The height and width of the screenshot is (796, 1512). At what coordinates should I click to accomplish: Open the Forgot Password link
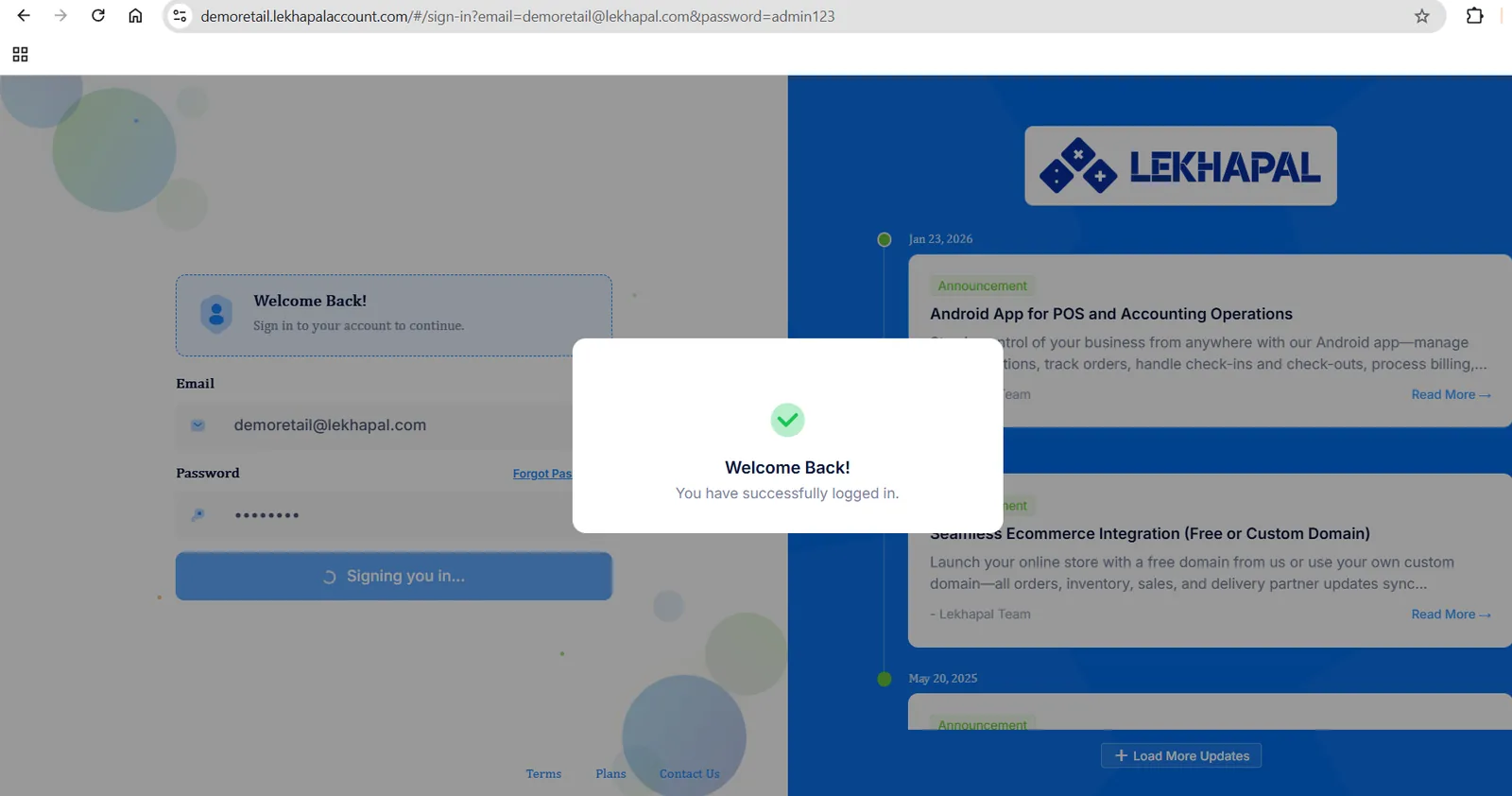[x=542, y=474]
